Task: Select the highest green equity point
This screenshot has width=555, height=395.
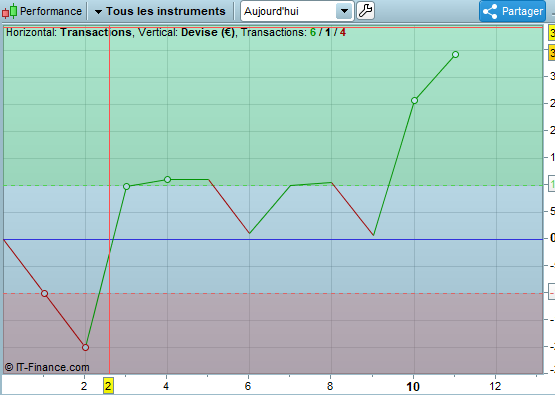Action: (456, 55)
